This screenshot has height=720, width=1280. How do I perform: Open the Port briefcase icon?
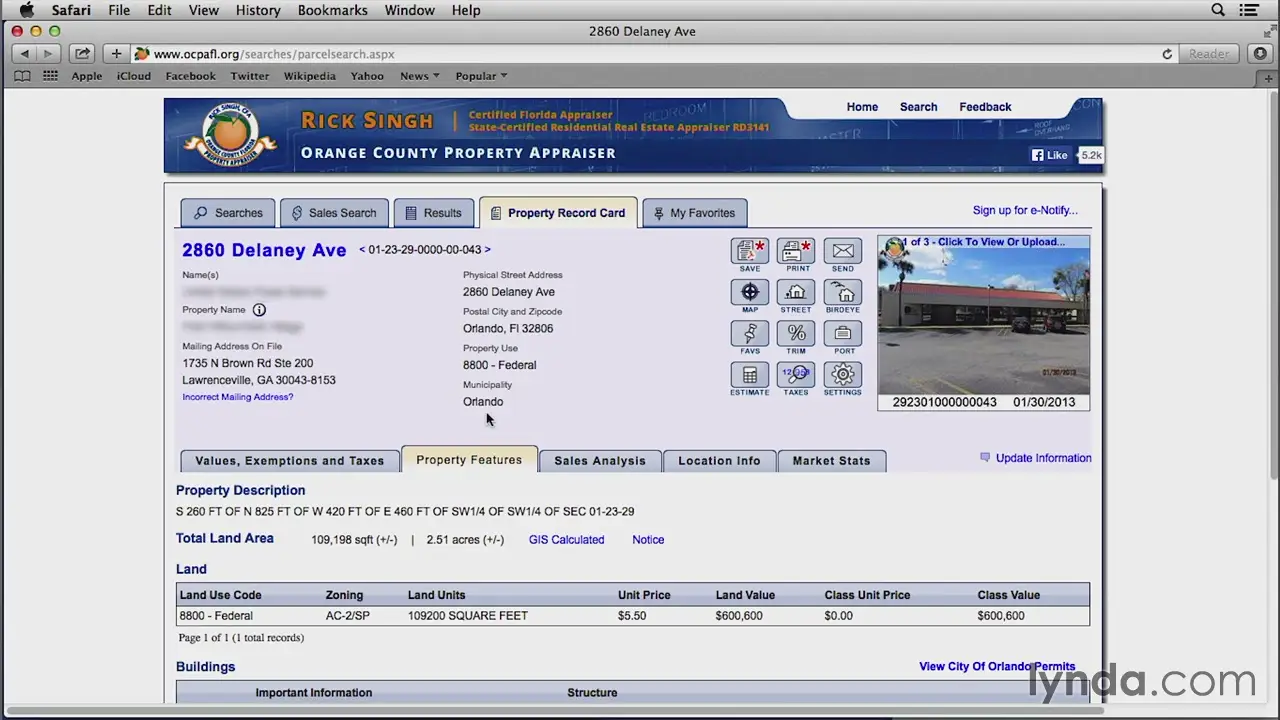coord(843,333)
